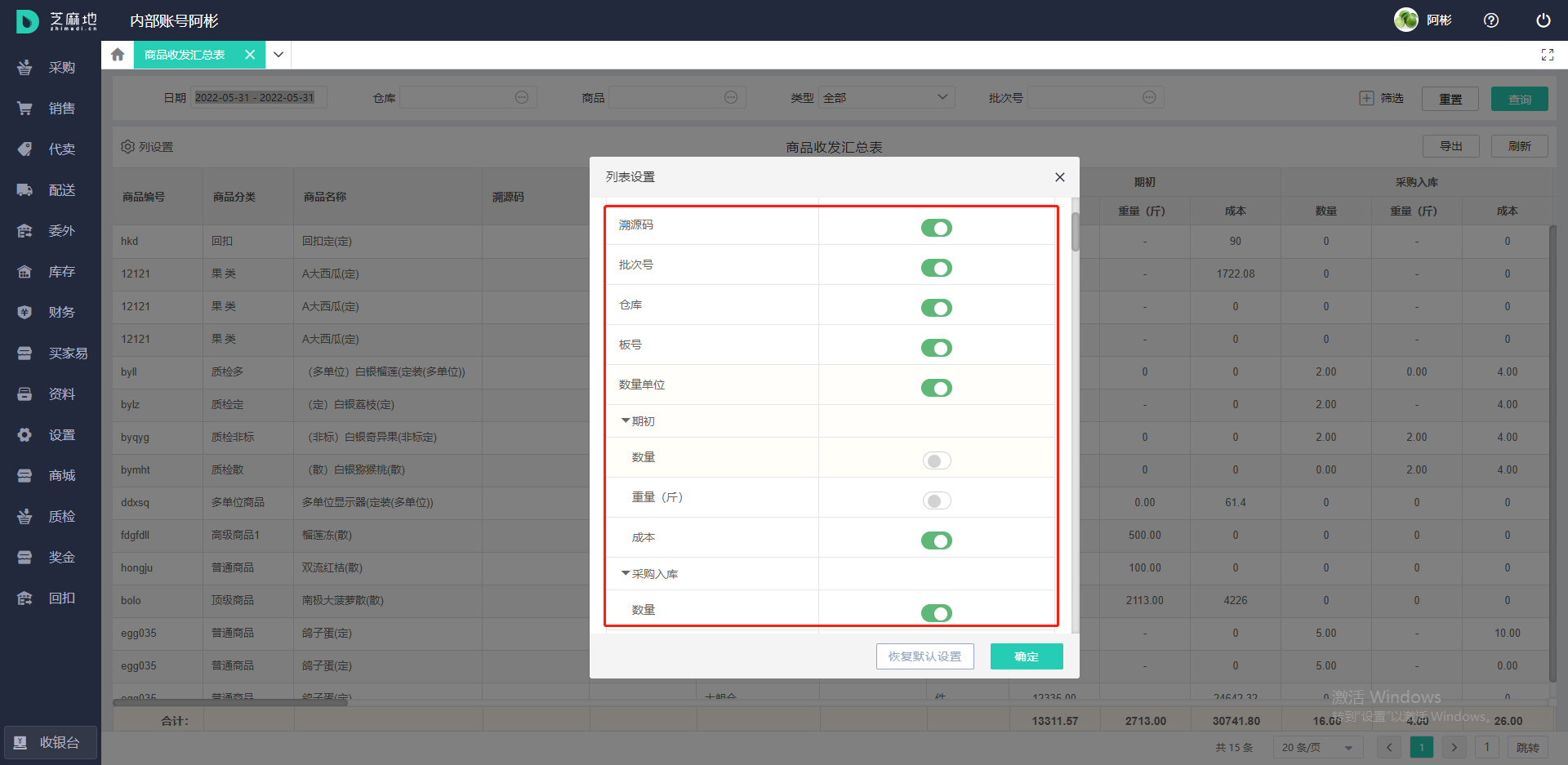Click the 列设置 gear icon
1568x765 pixels.
[127, 147]
